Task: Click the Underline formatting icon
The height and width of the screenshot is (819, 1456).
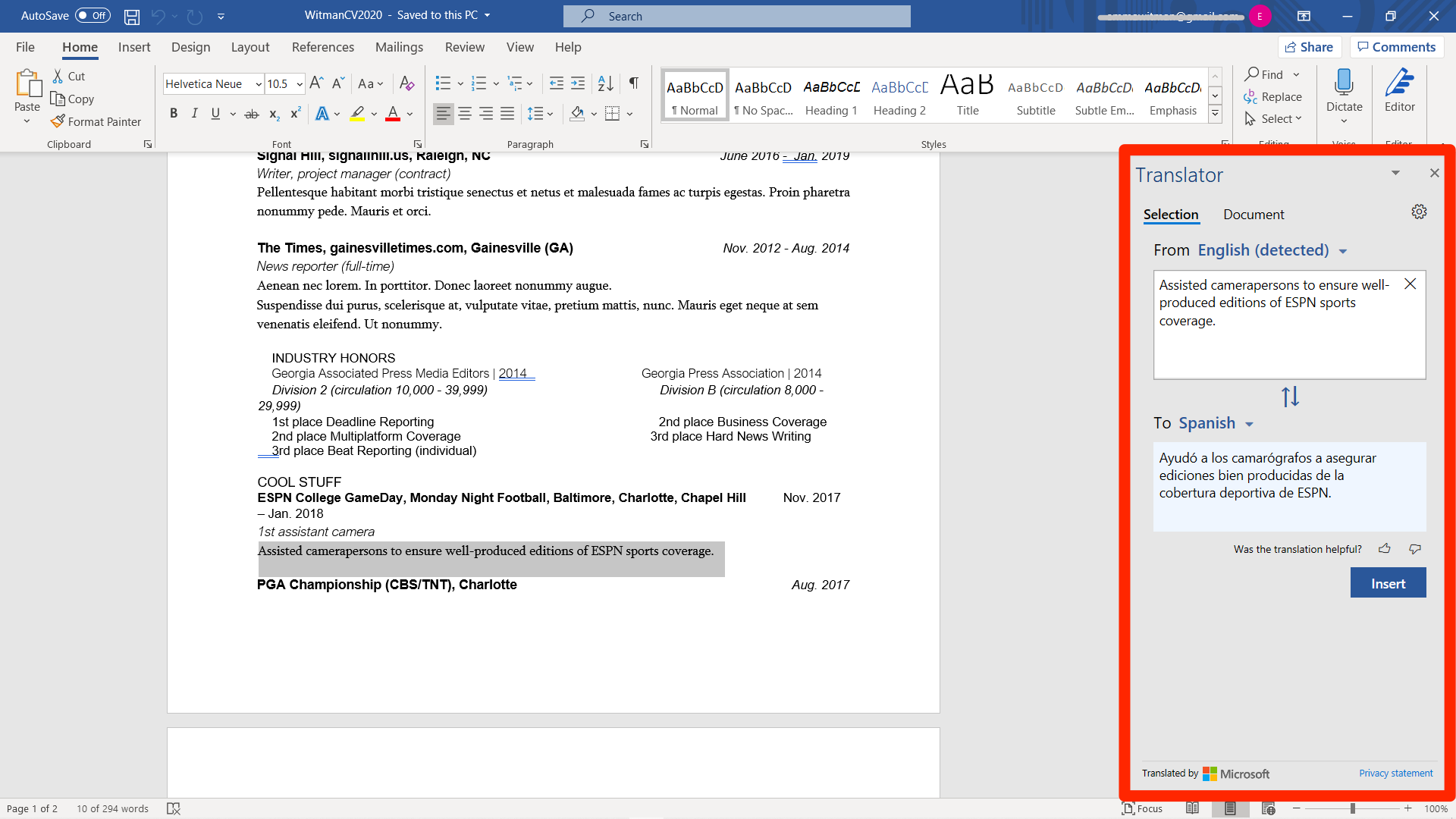Action: [215, 113]
